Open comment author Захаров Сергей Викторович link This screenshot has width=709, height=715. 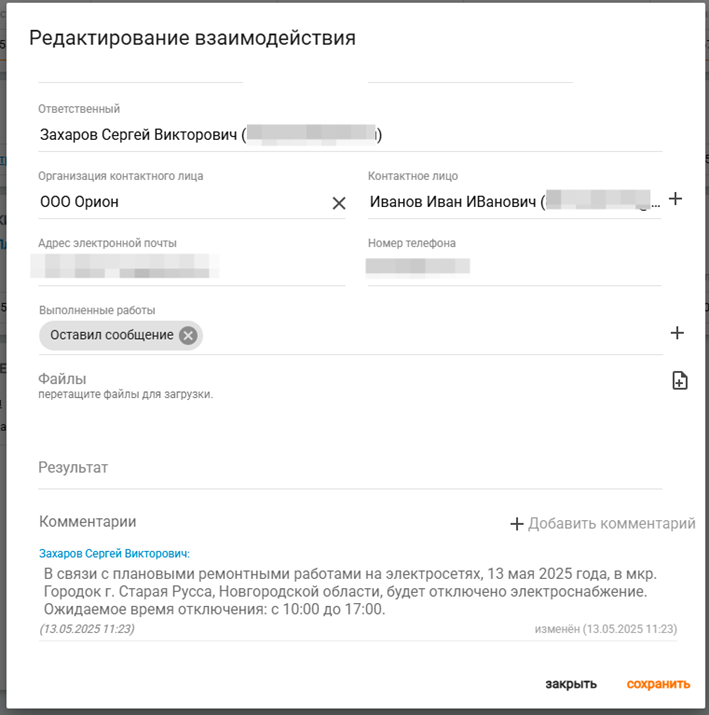114,554
